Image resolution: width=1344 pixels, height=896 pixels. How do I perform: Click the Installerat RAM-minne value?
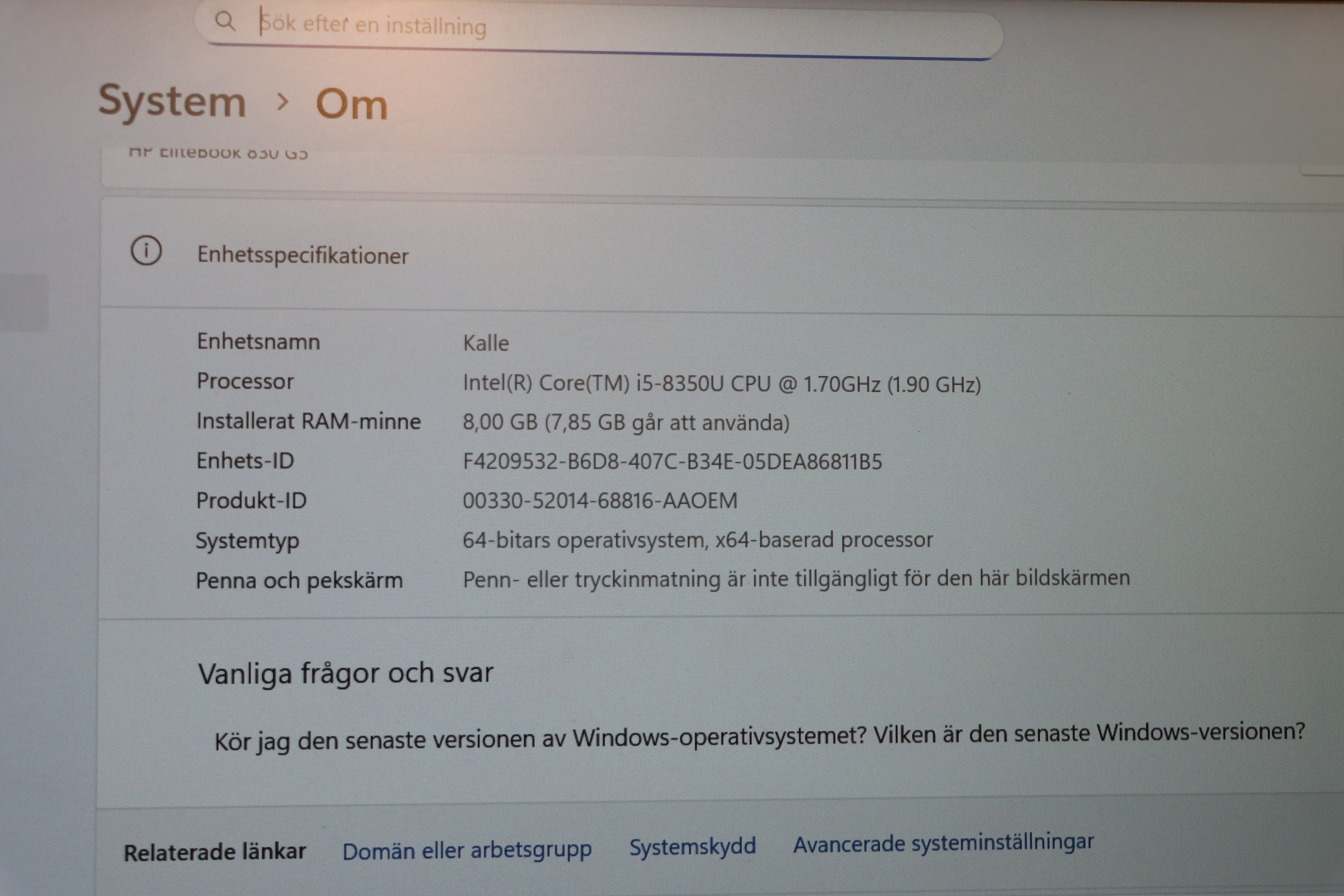pos(626,423)
